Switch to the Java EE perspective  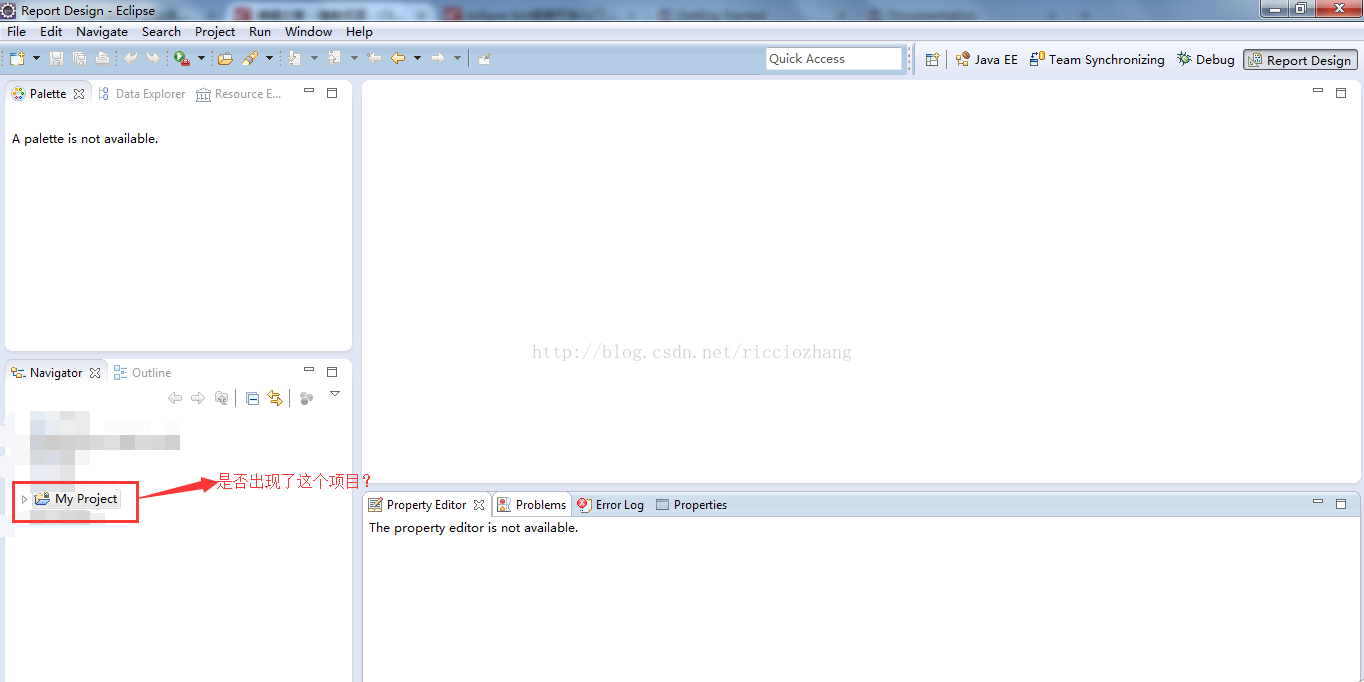click(x=986, y=60)
